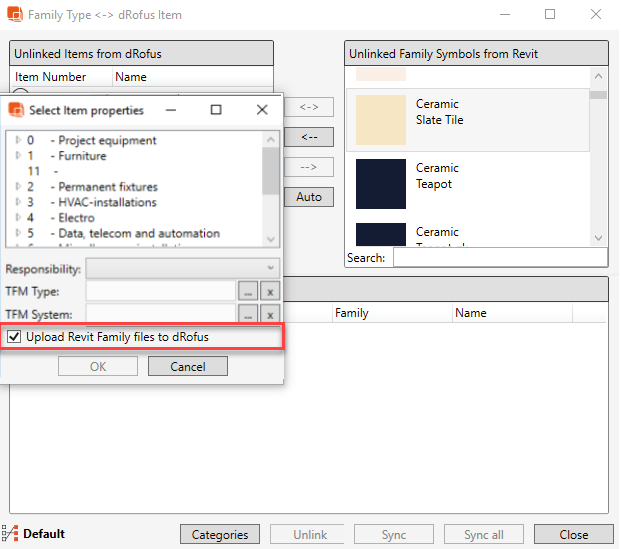Viewport: 621px width, 549px height.
Task: Click the Cancel button
Action: click(x=187, y=366)
